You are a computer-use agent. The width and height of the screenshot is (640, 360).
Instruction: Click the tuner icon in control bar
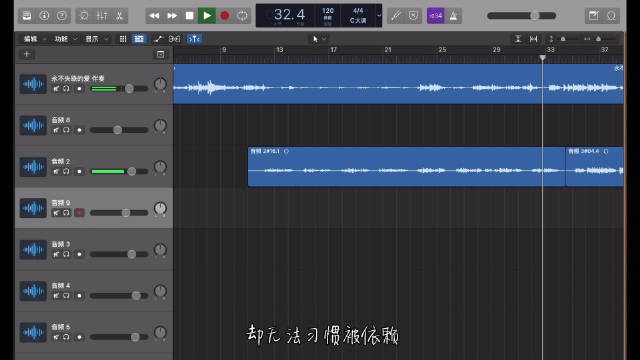pyautogui.click(x=396, y=16)
